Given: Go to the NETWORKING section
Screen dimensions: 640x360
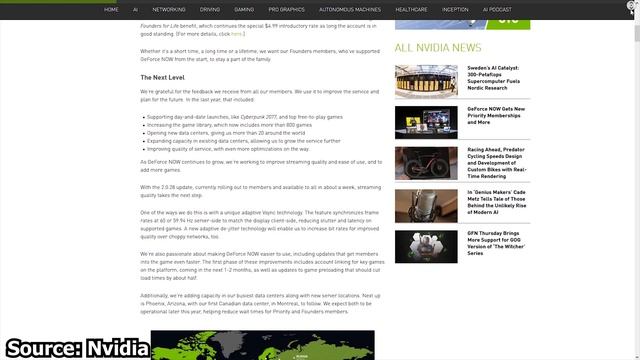Looking at the screenshot, I should click(x=169, y=9).
